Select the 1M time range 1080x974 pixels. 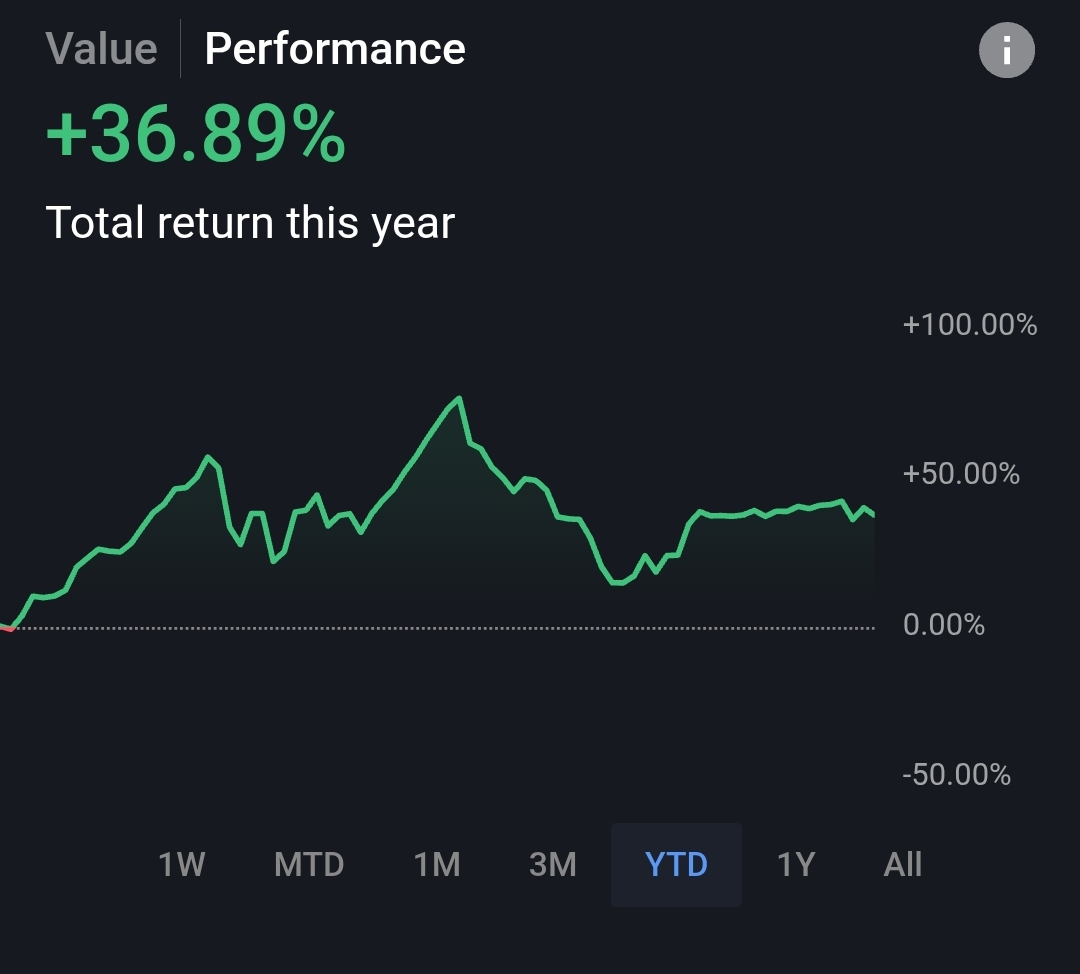(437, 864)
